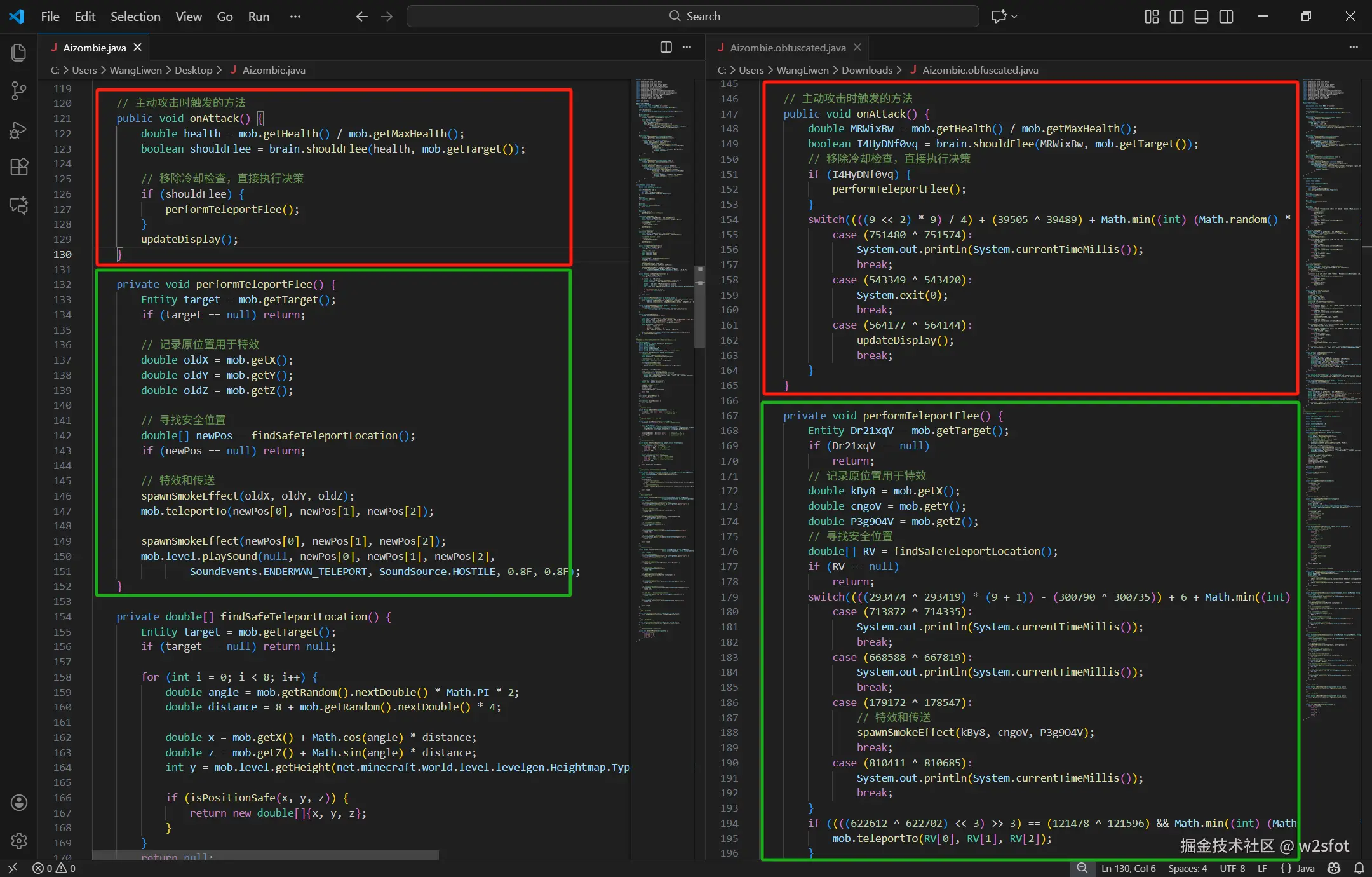The height and width of the screenshot is (877, 1372).
Task: Open the Manage gear icon
Action: pos(19,840)
